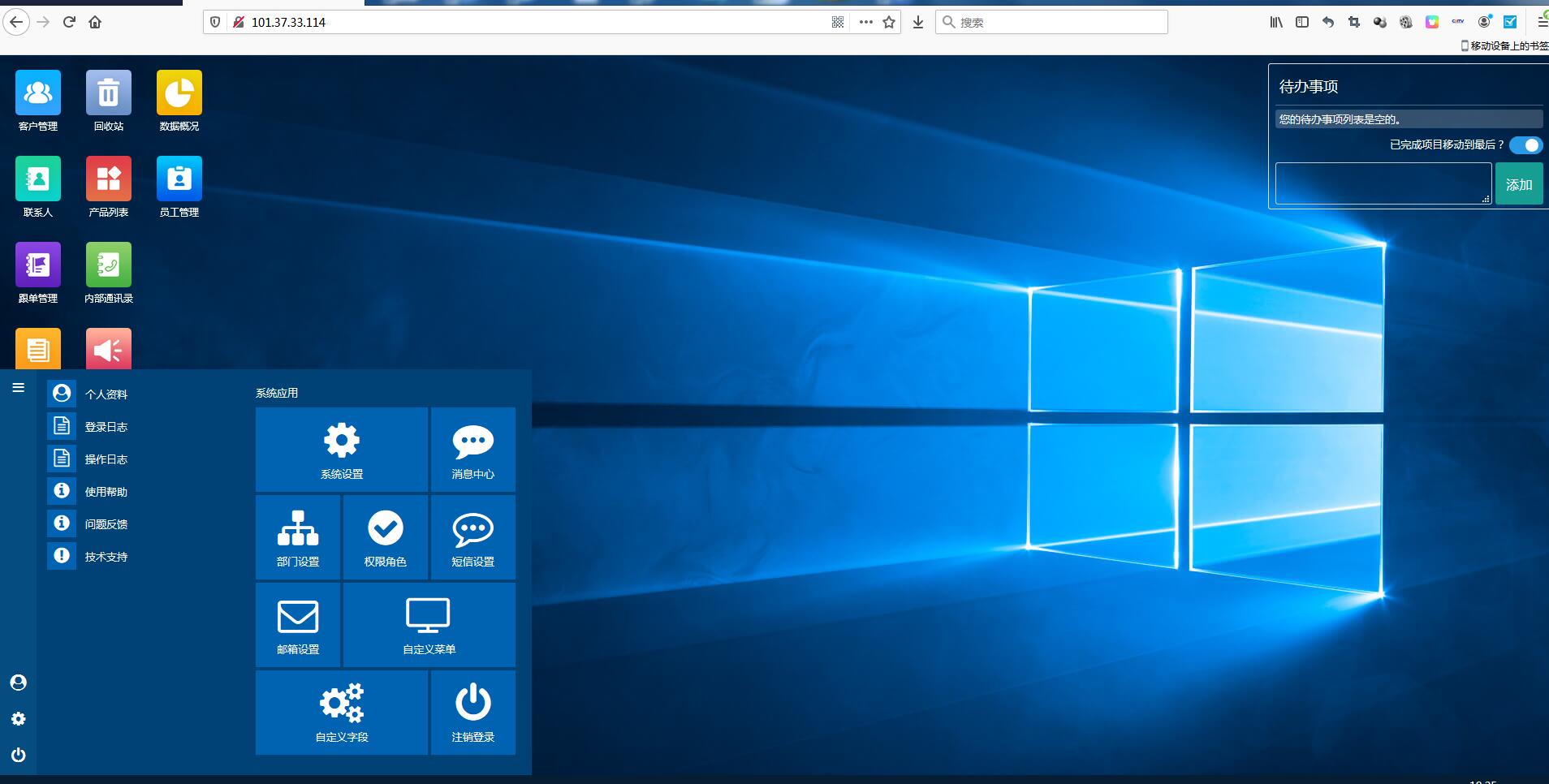The width and height of the screenshot is (1549, 784).
Task: Open the browser library icon
Action: [x=1276, y=22]
